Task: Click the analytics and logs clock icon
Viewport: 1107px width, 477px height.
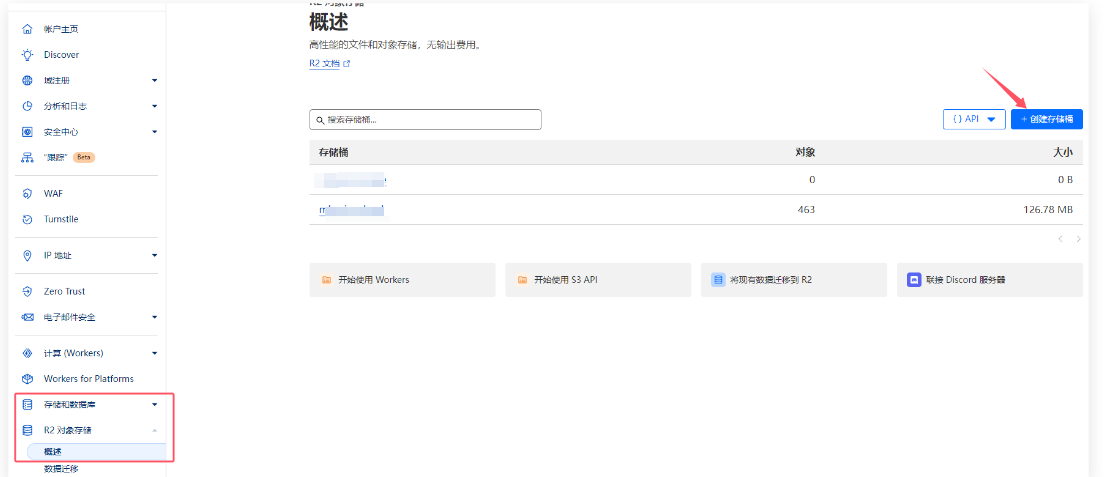Action: 28,106
